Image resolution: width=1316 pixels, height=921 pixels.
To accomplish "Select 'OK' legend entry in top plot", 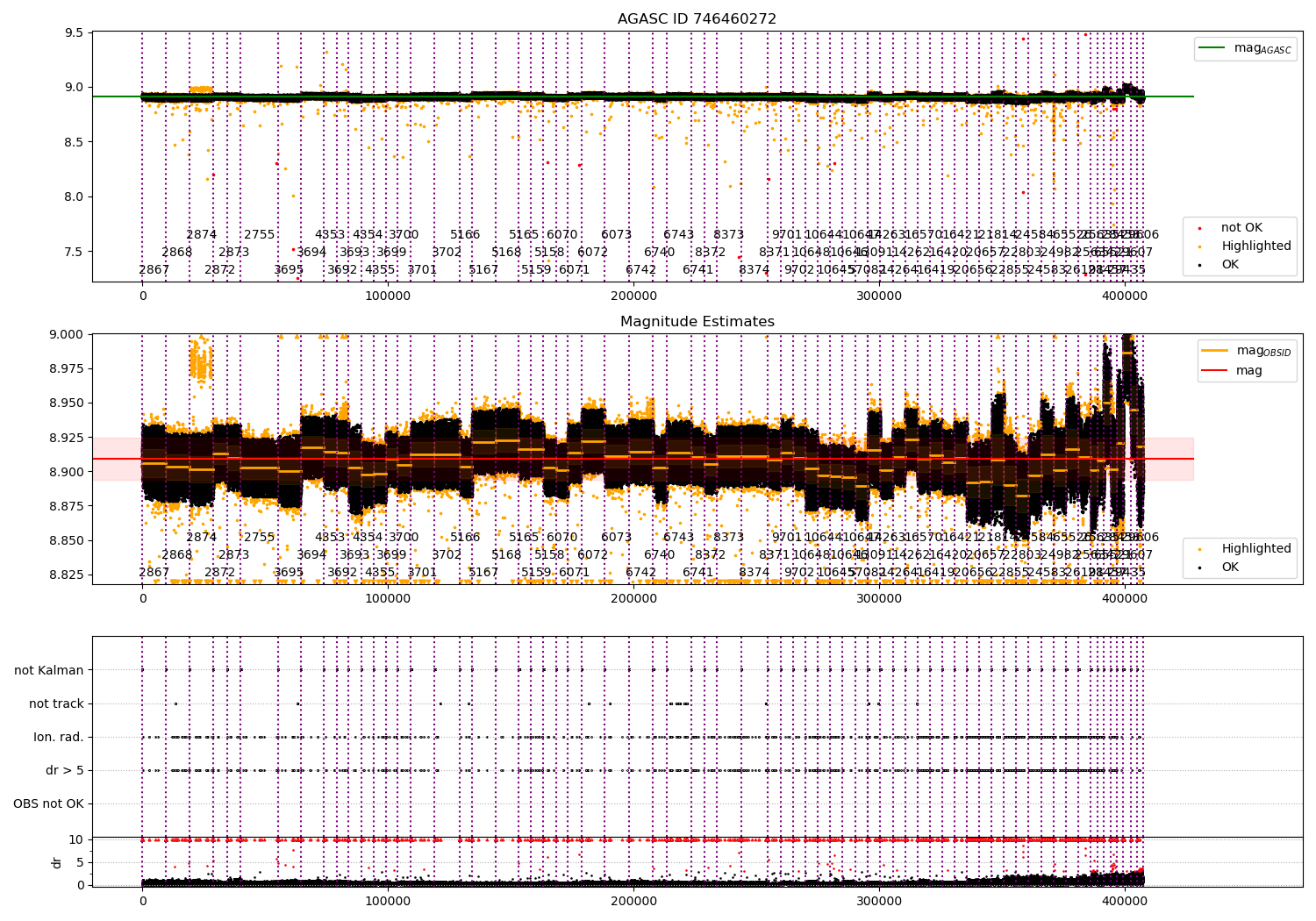I will [x=1230, y=264].
